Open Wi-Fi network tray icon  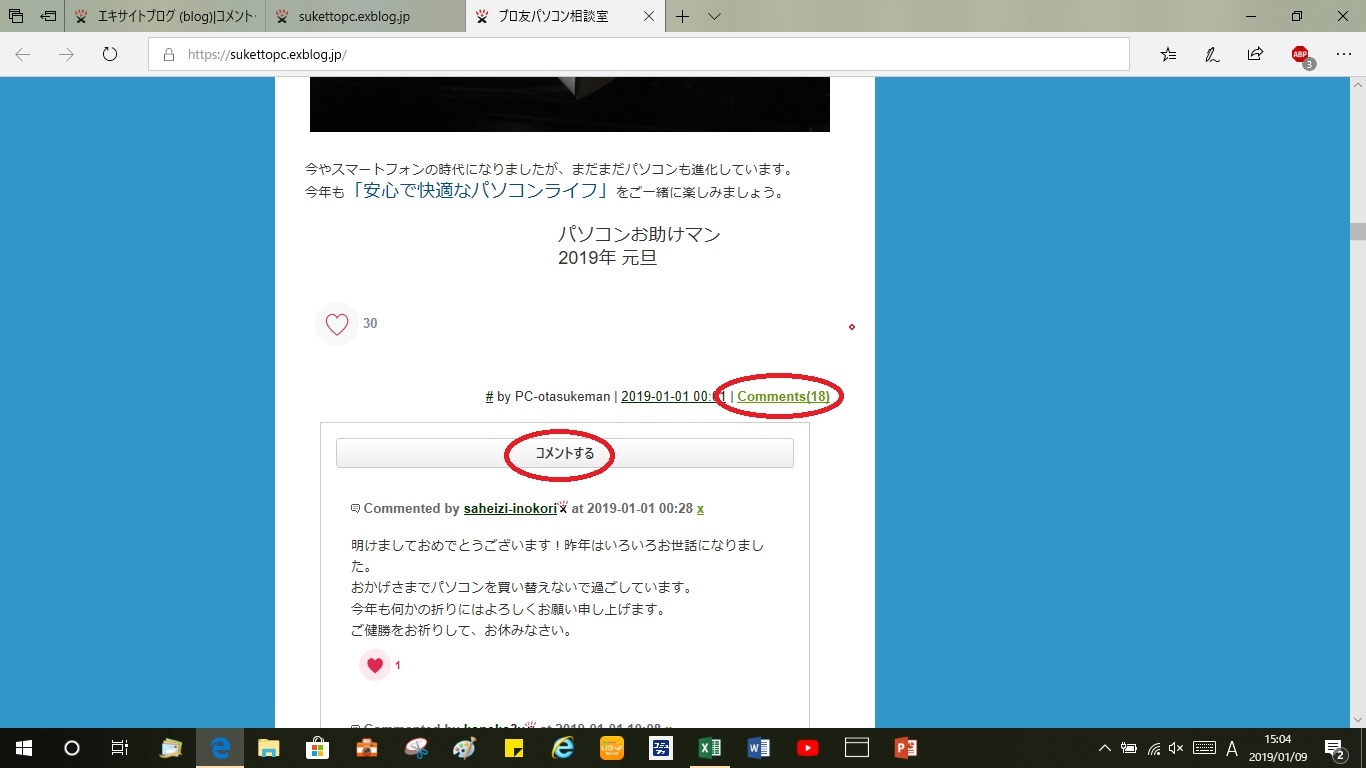1154,748
